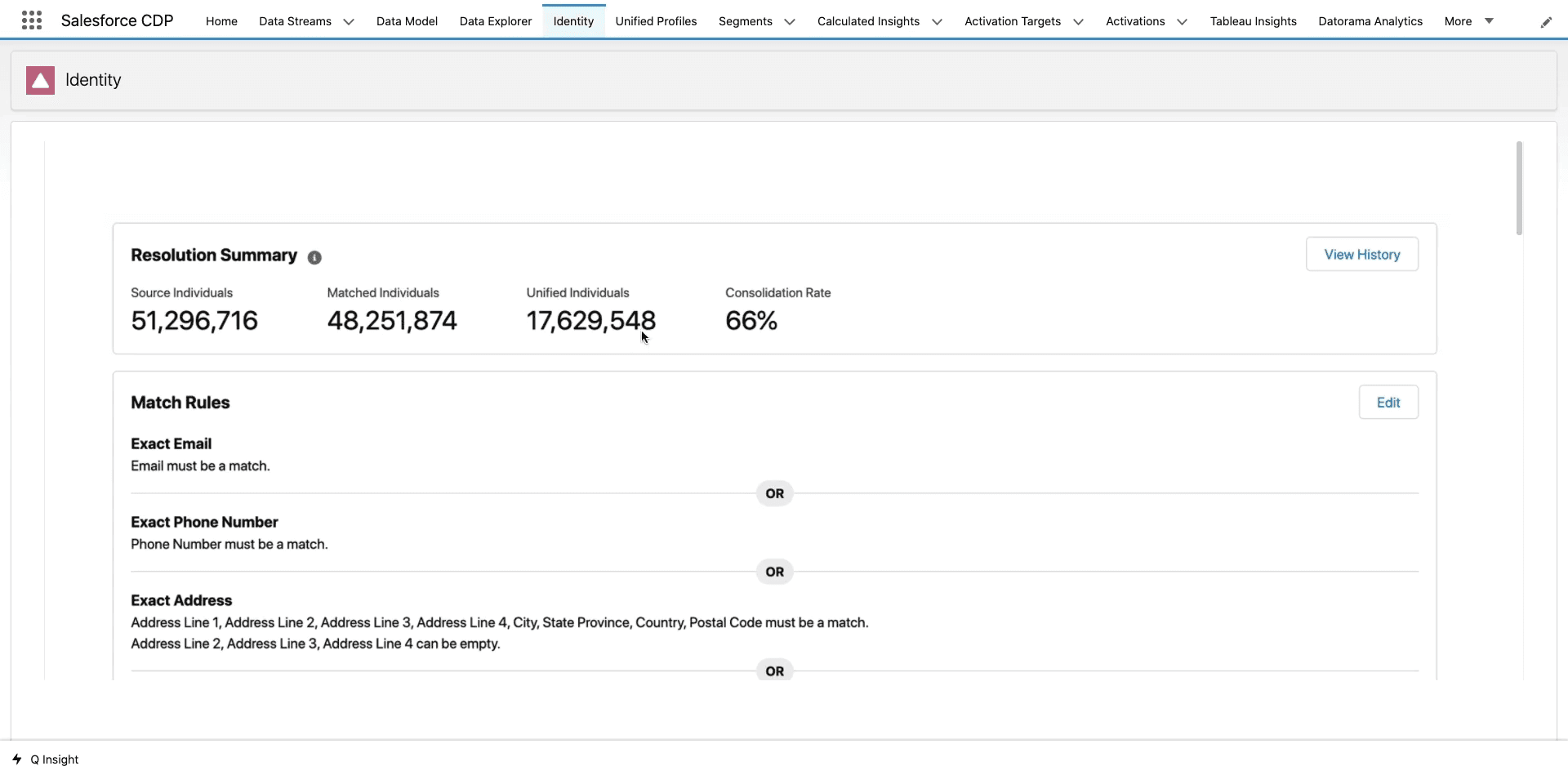This screenshot has width=1568, height=775.
Task: Expand the Segments dropdown chevron
Action: coord(789,22)
